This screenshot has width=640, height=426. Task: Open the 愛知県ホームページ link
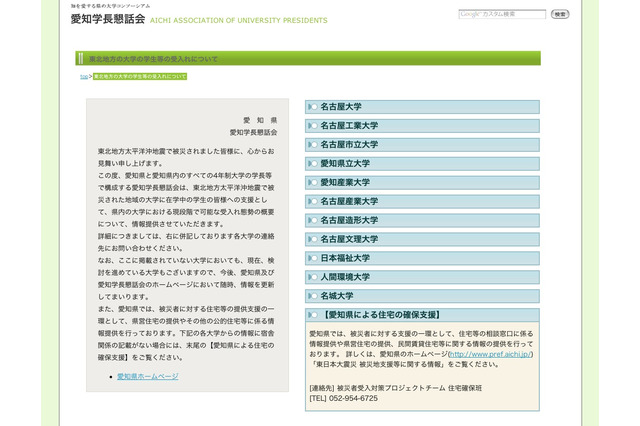point(148,376)
